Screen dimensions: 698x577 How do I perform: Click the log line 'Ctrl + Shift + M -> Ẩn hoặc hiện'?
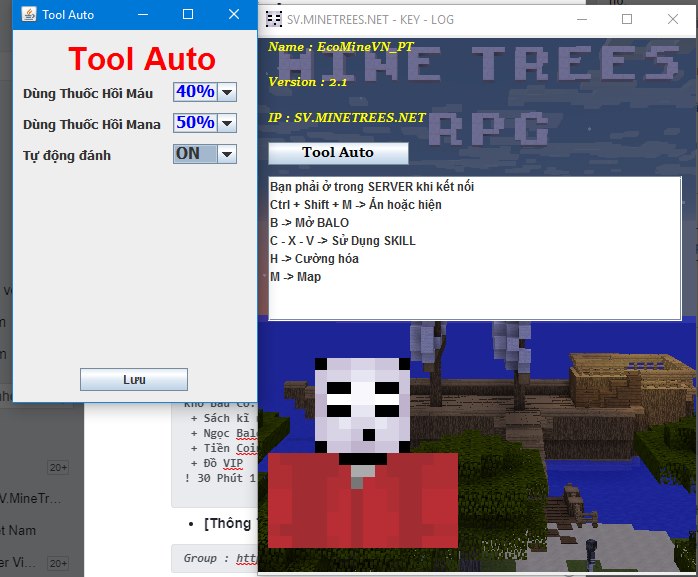point(356,205)
